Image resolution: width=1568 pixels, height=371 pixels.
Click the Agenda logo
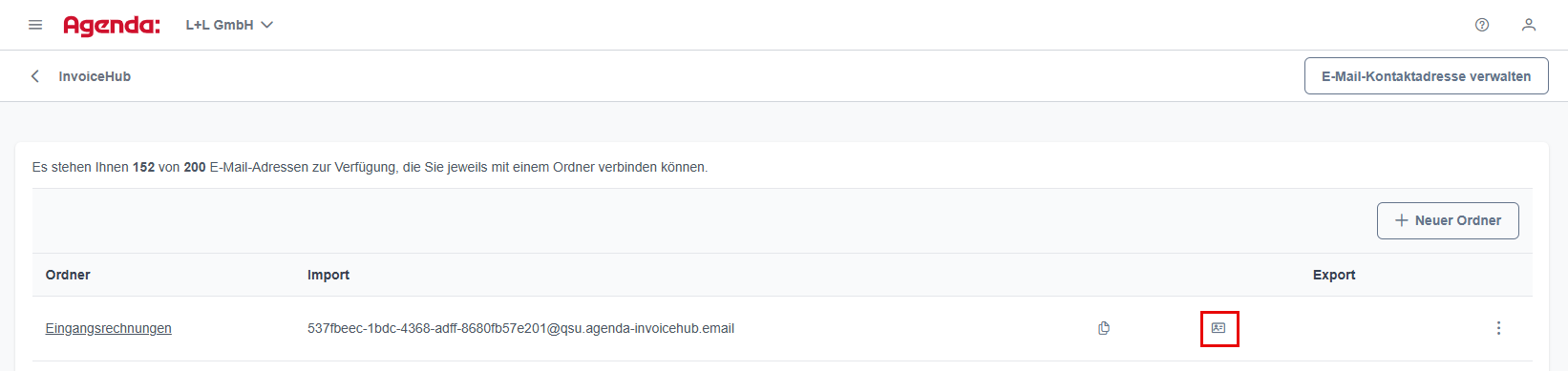[111, 26]
